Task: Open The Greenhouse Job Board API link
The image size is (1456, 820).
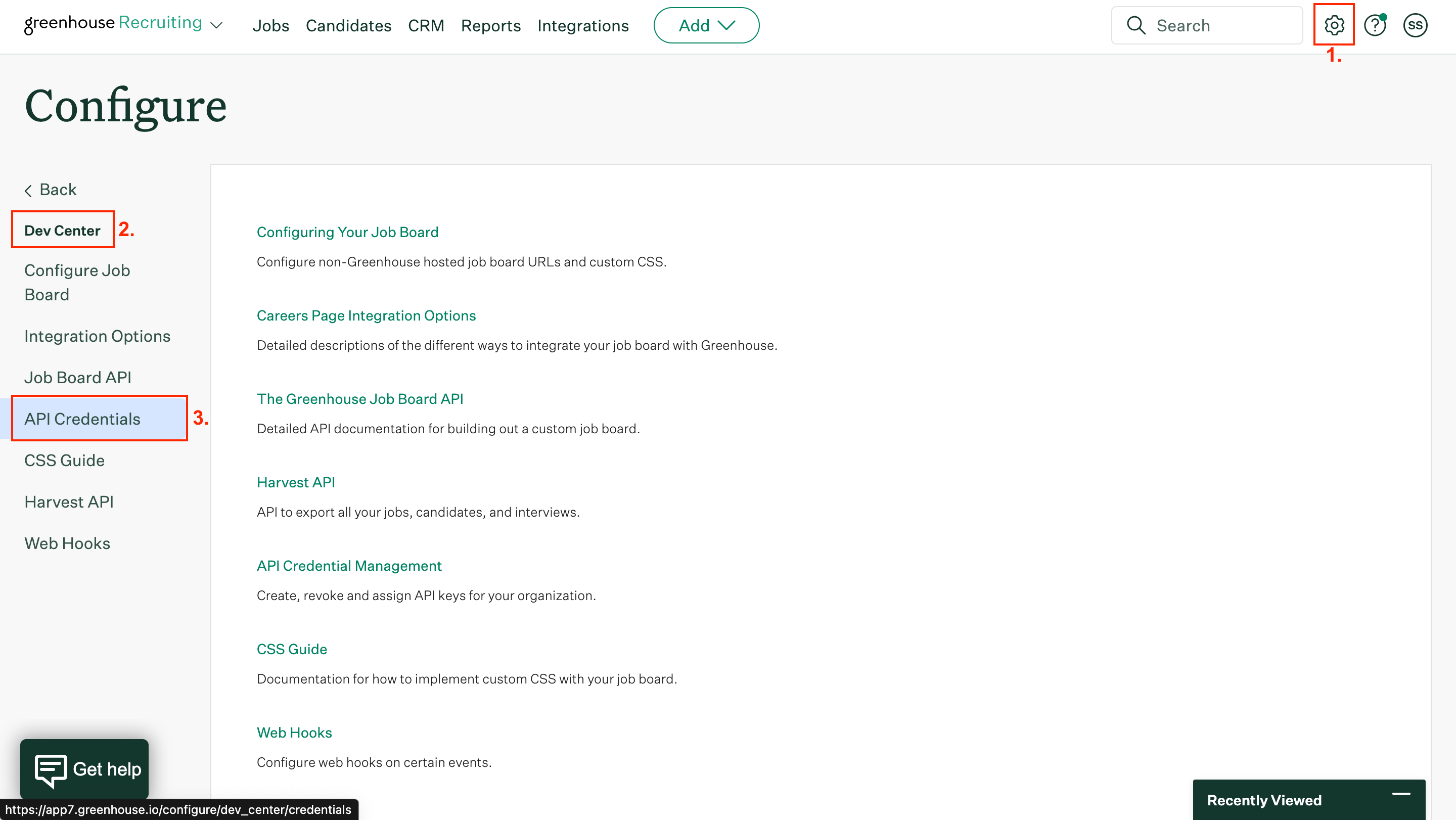Action: pyautogui.click(x=359, y=399)
